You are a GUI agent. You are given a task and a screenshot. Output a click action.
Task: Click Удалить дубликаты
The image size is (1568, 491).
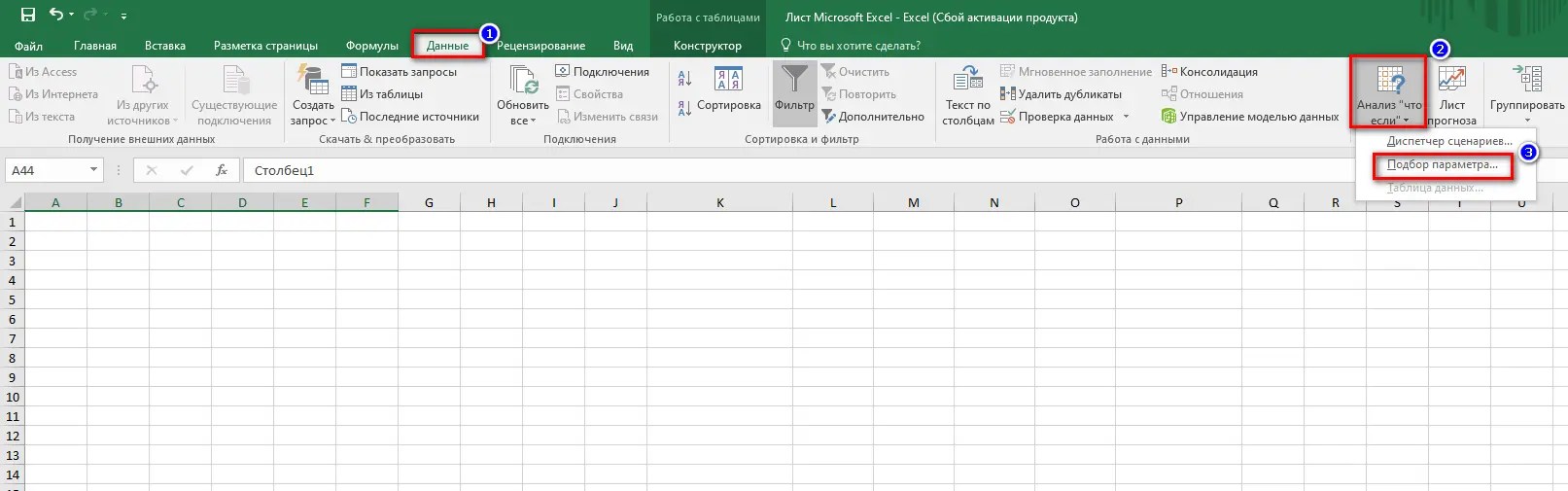tap(1061, 94)
